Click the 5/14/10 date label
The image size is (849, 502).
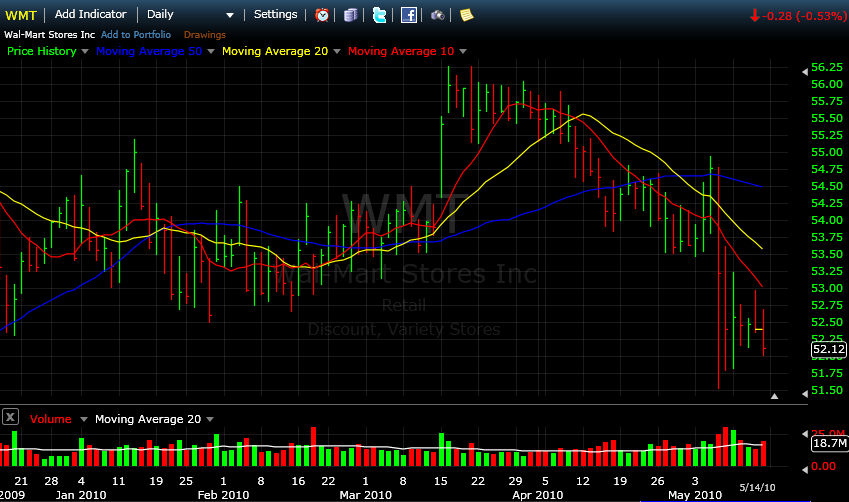pyautogui.click(x=757, y=487)
